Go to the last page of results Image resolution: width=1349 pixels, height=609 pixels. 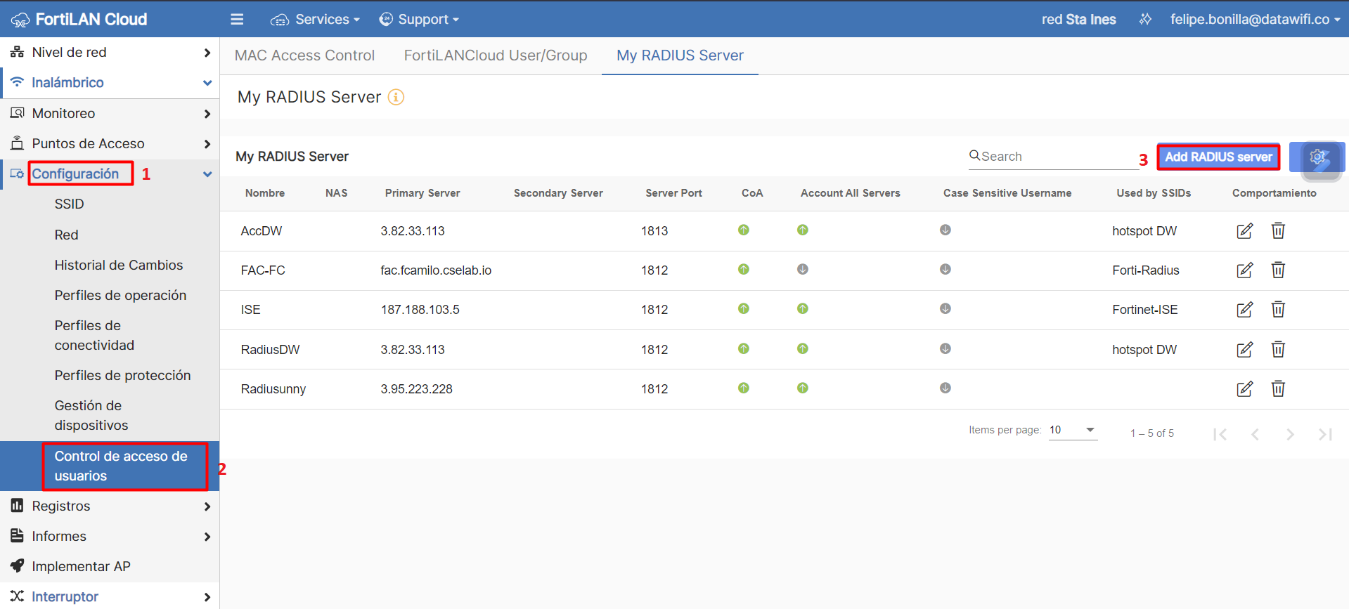coord(1325,434)
